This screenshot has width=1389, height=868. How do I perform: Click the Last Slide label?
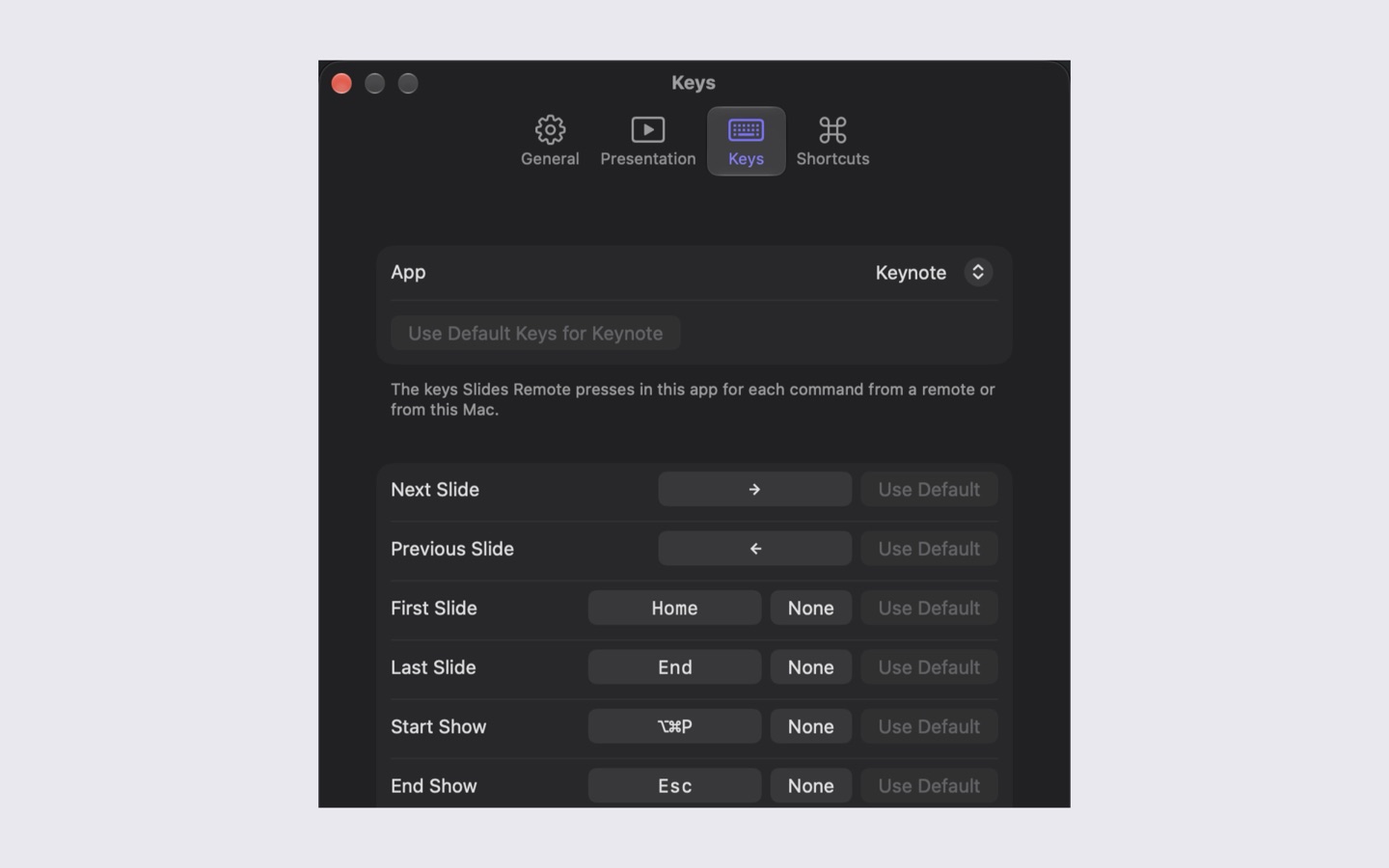coord(433,667)
